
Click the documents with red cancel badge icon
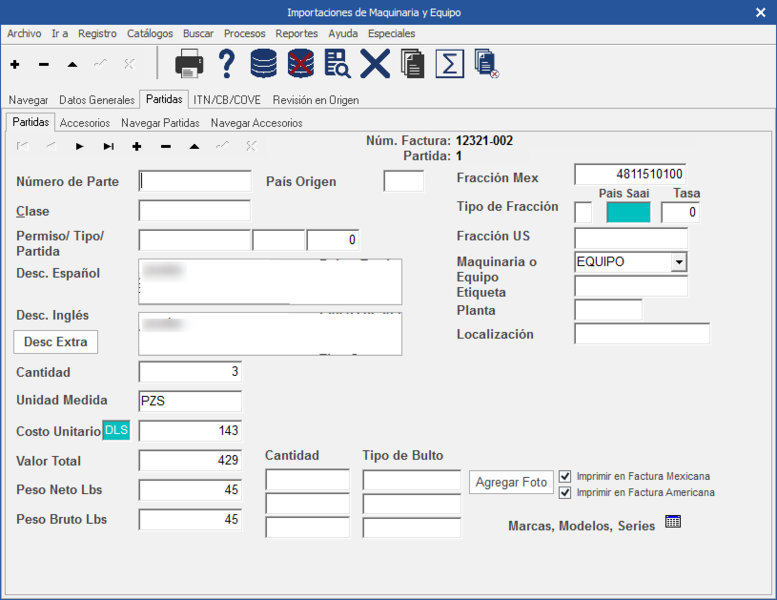coord(487,63)
